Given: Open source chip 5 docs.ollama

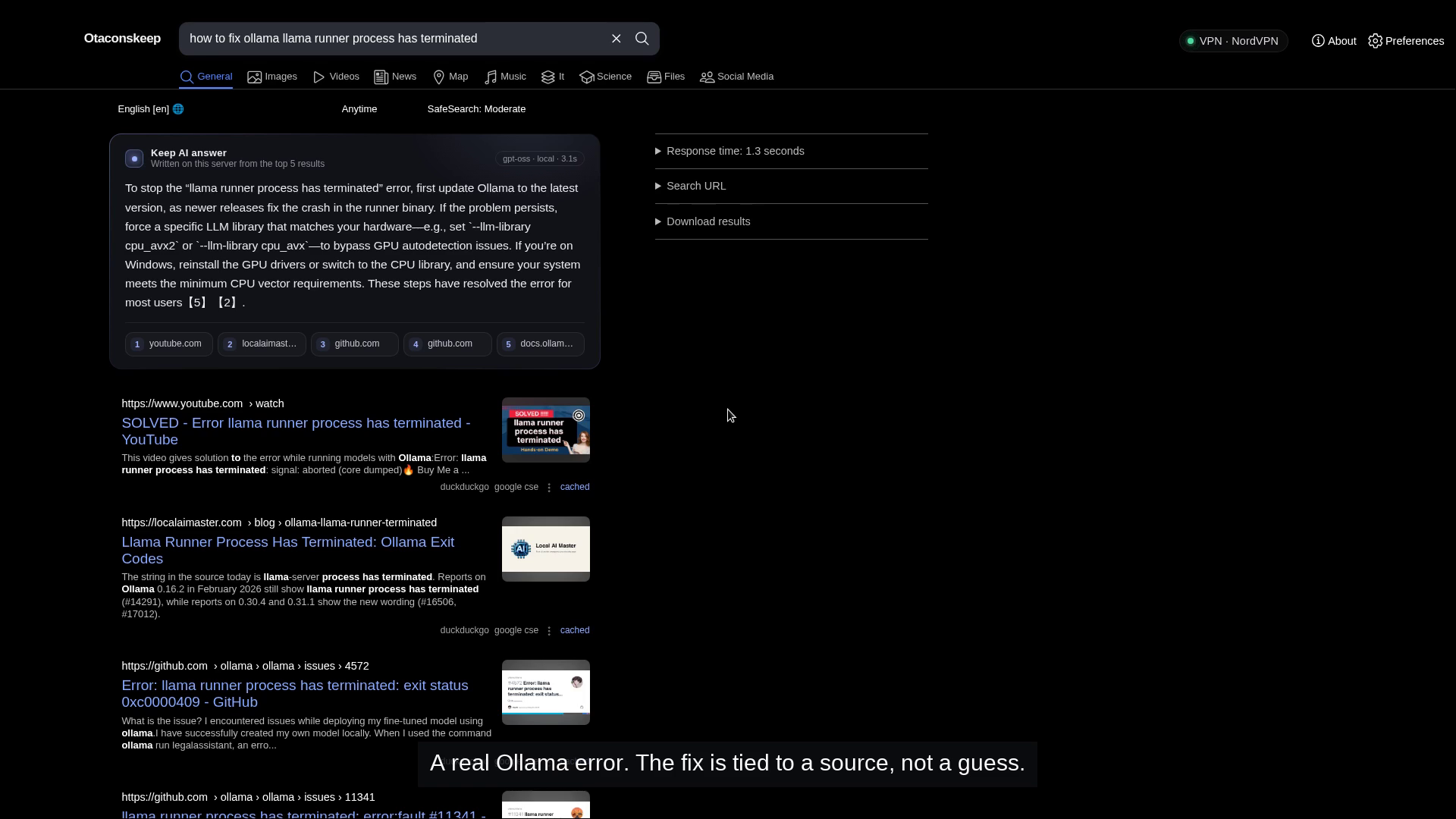Looking at the screenshot, I should [540, 344].
